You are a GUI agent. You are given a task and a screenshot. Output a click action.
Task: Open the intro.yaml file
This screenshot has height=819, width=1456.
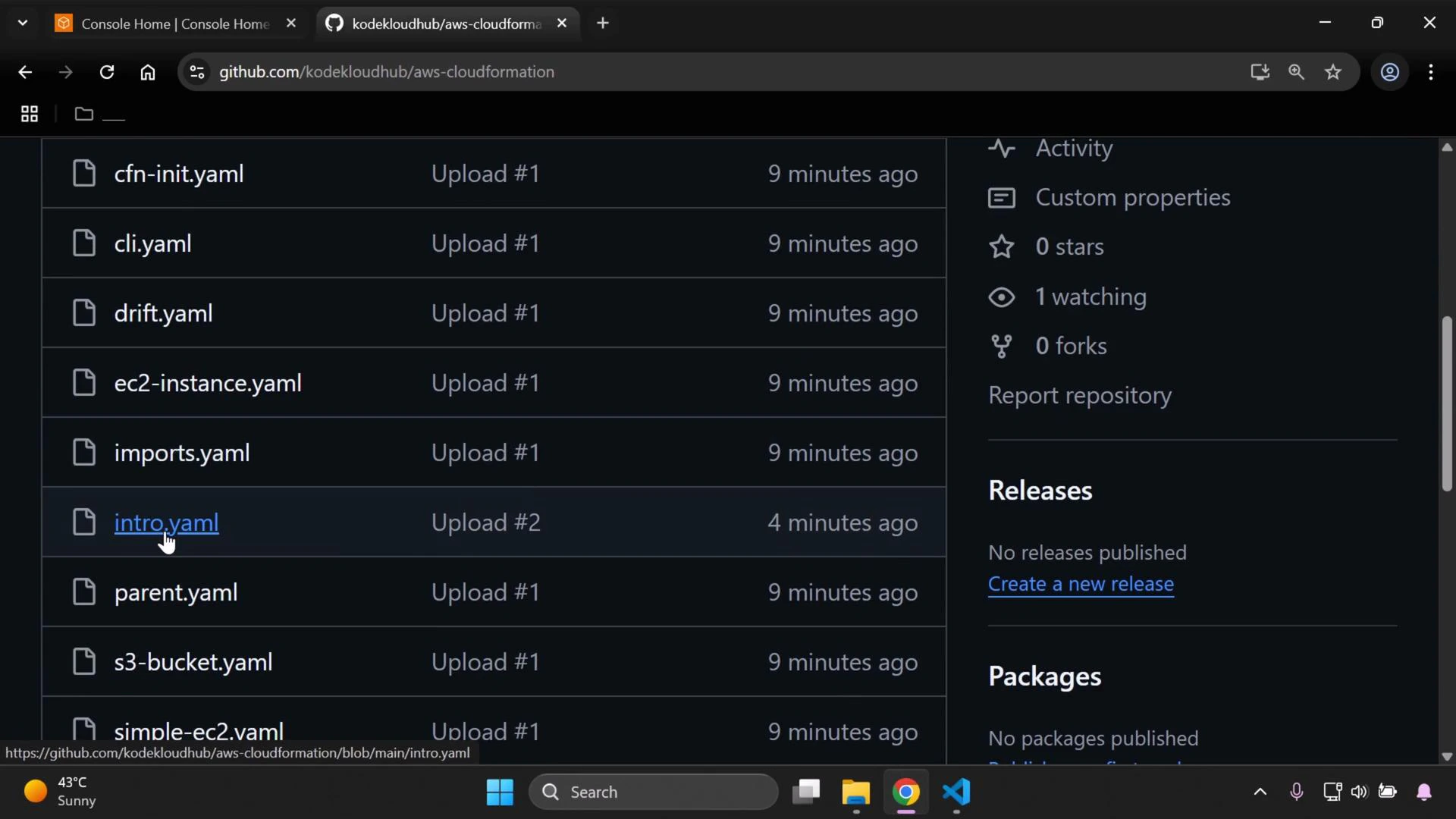tap(166, 522)
